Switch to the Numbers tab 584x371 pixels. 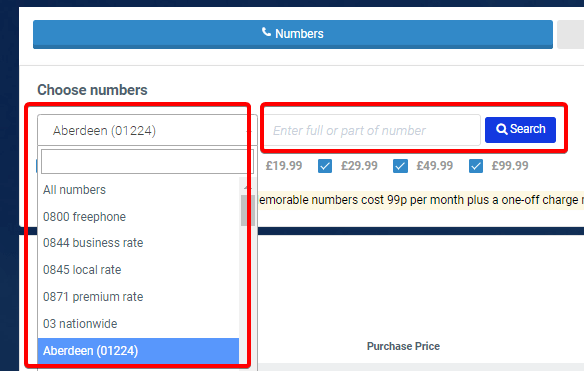(293, 34)
